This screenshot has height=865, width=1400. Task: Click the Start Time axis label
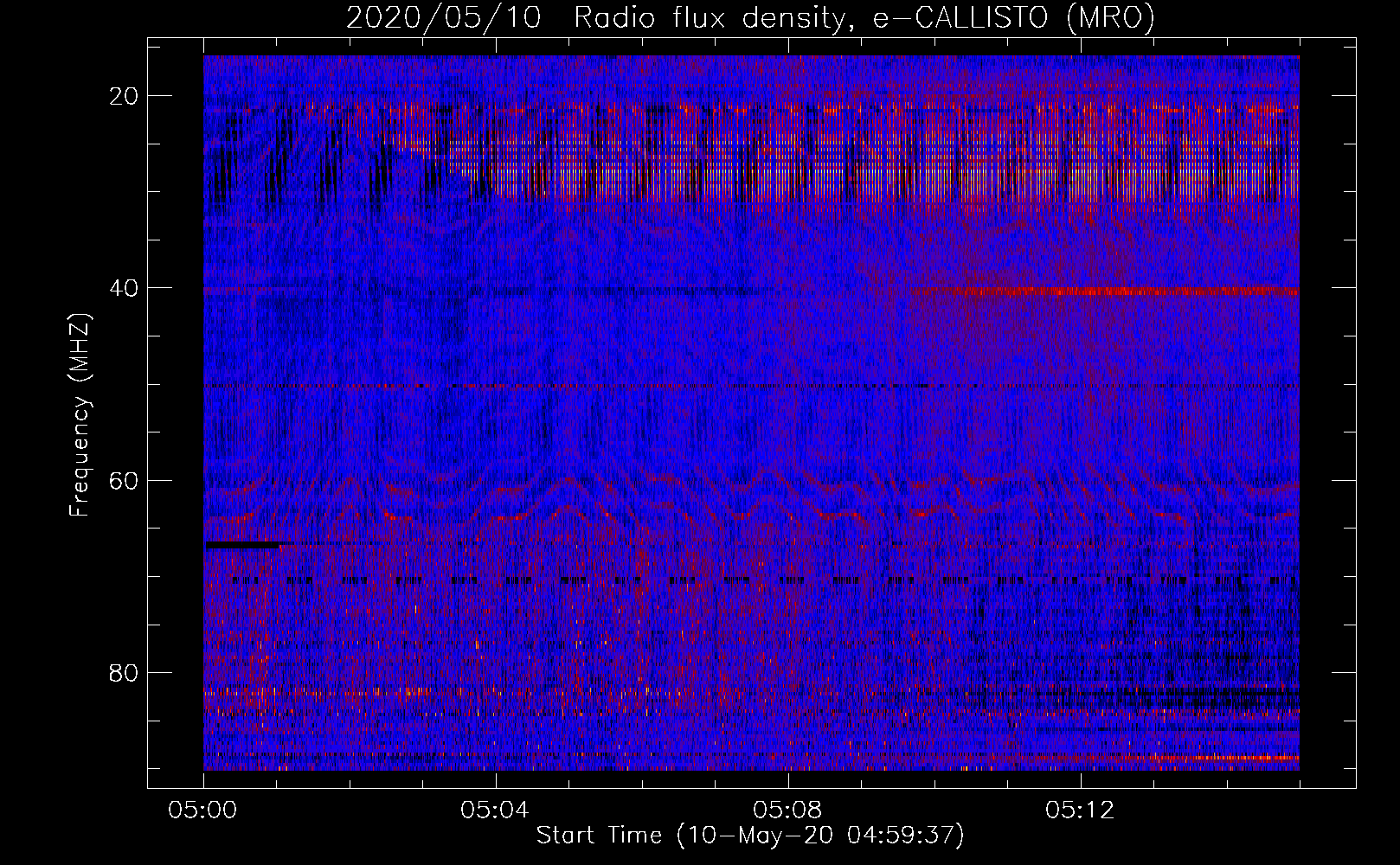(x=749, y=836)
